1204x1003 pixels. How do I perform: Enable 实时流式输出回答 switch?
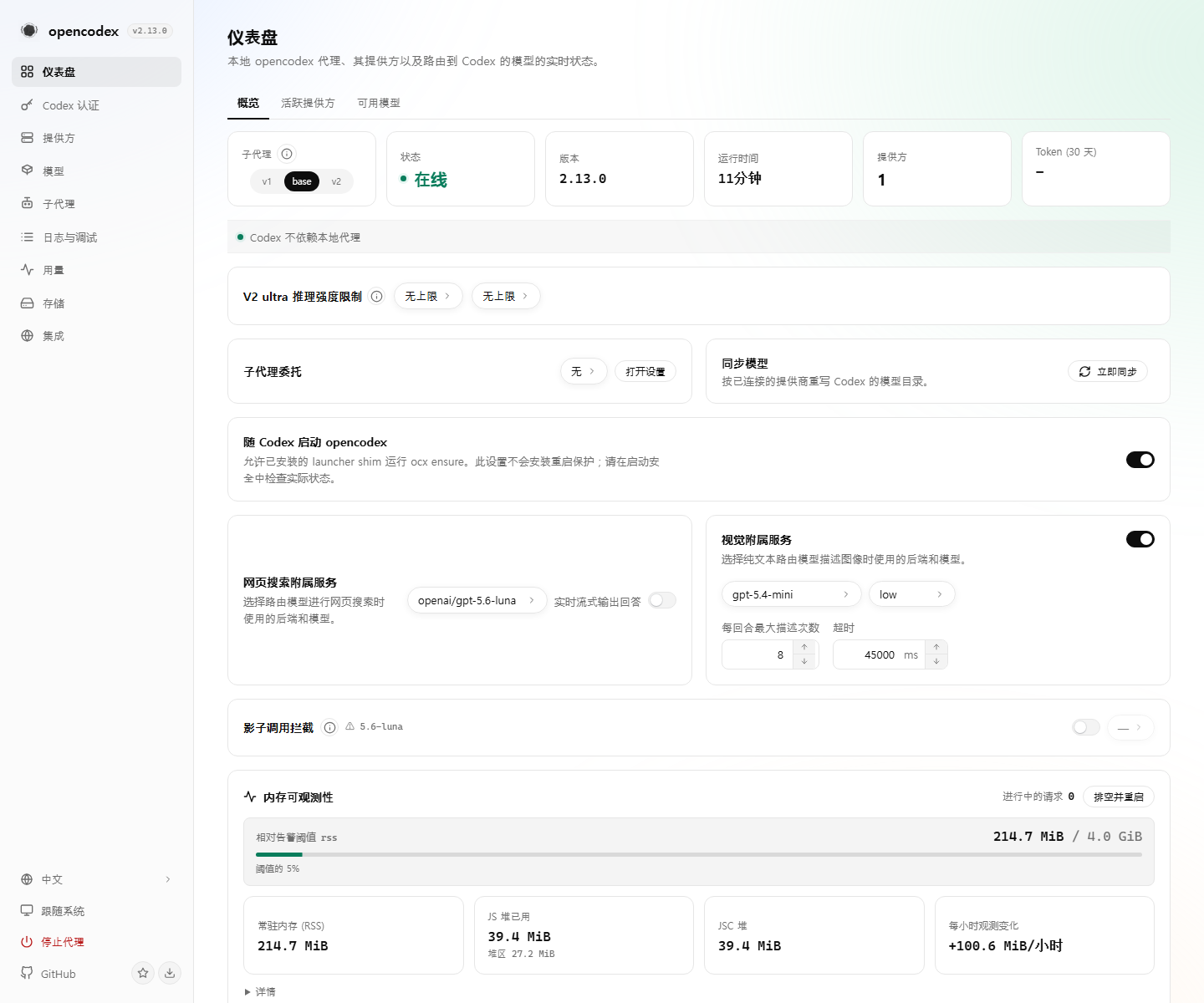[x=662, y=600]
